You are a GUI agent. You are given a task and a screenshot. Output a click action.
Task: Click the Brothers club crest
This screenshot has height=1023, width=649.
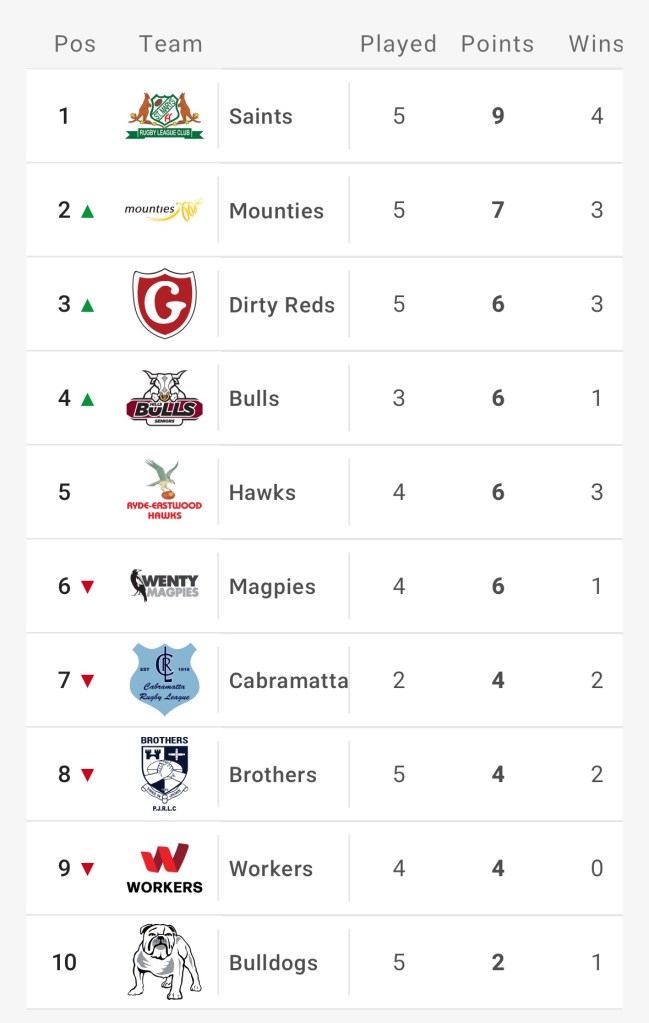(x=165, y=774)
